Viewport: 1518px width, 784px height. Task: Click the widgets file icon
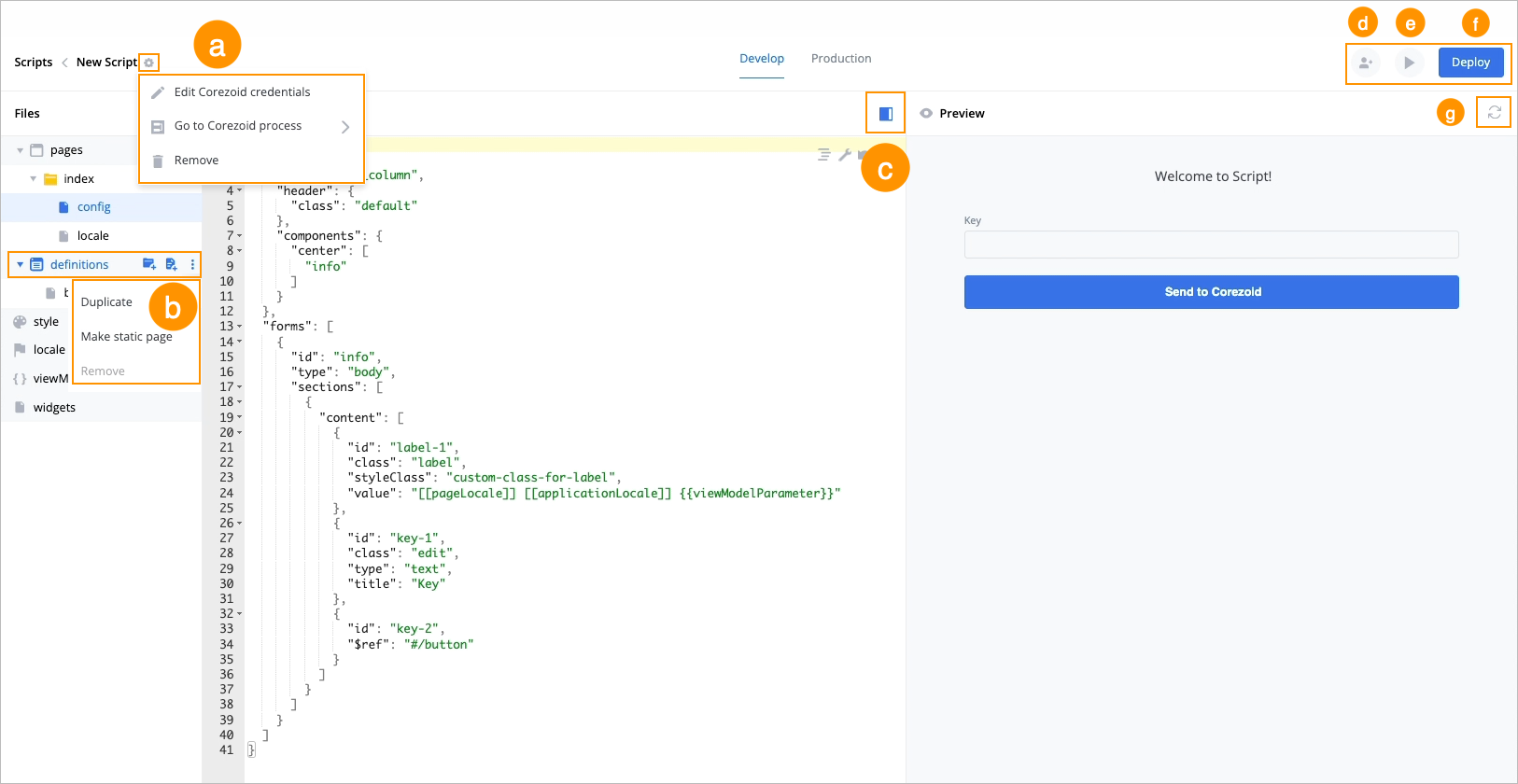(20, 407)
